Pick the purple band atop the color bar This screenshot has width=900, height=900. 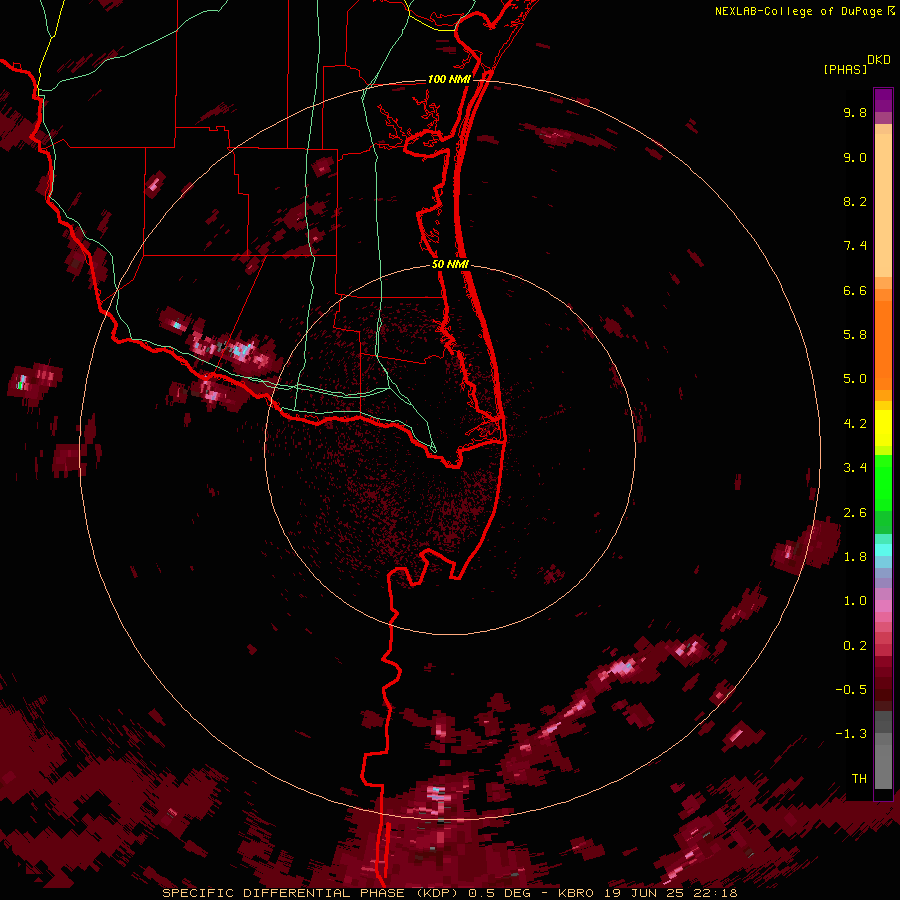(x=883, y=100)
